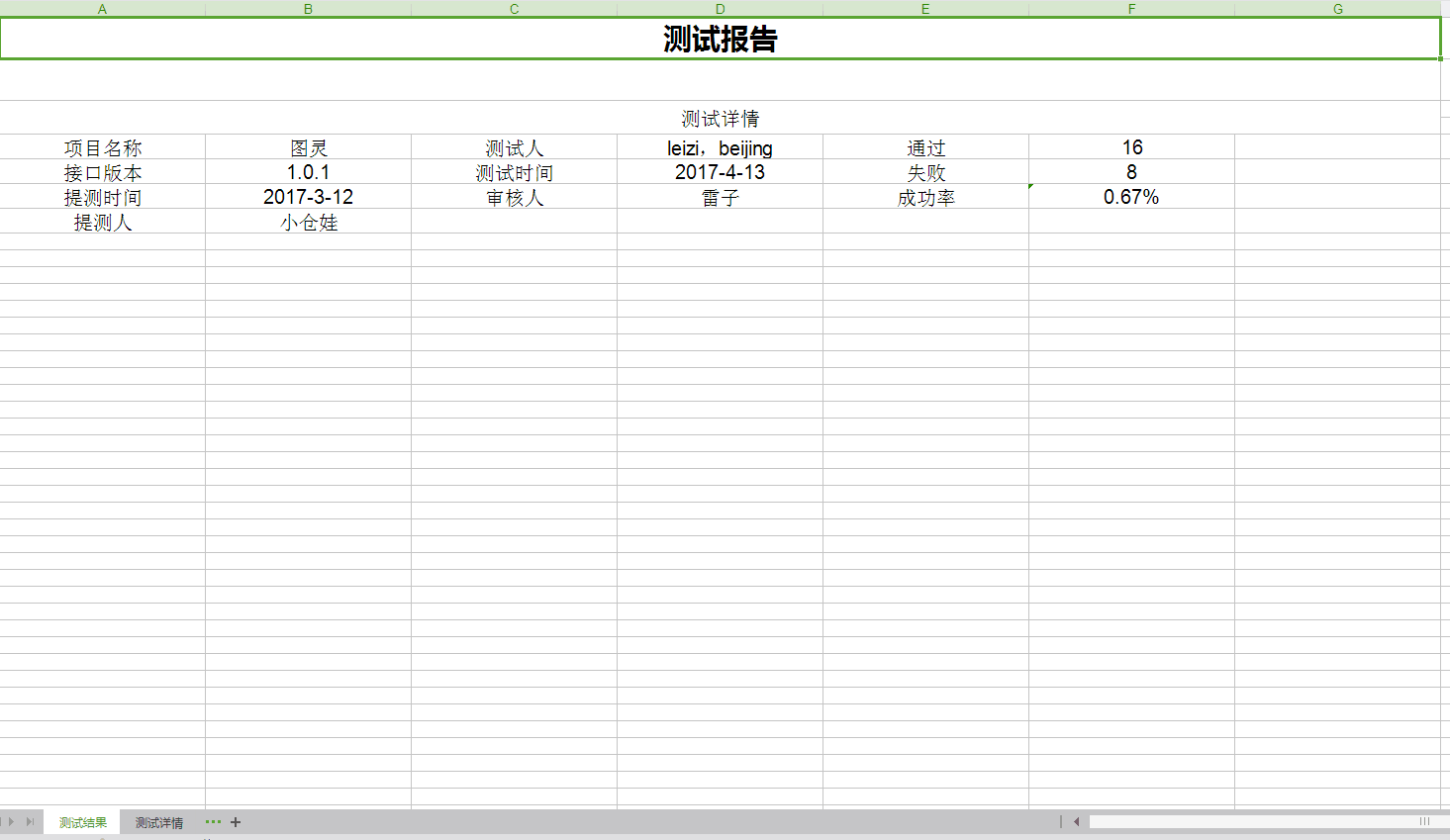Click the add new sheet plus icon

[x=236, y=822]
